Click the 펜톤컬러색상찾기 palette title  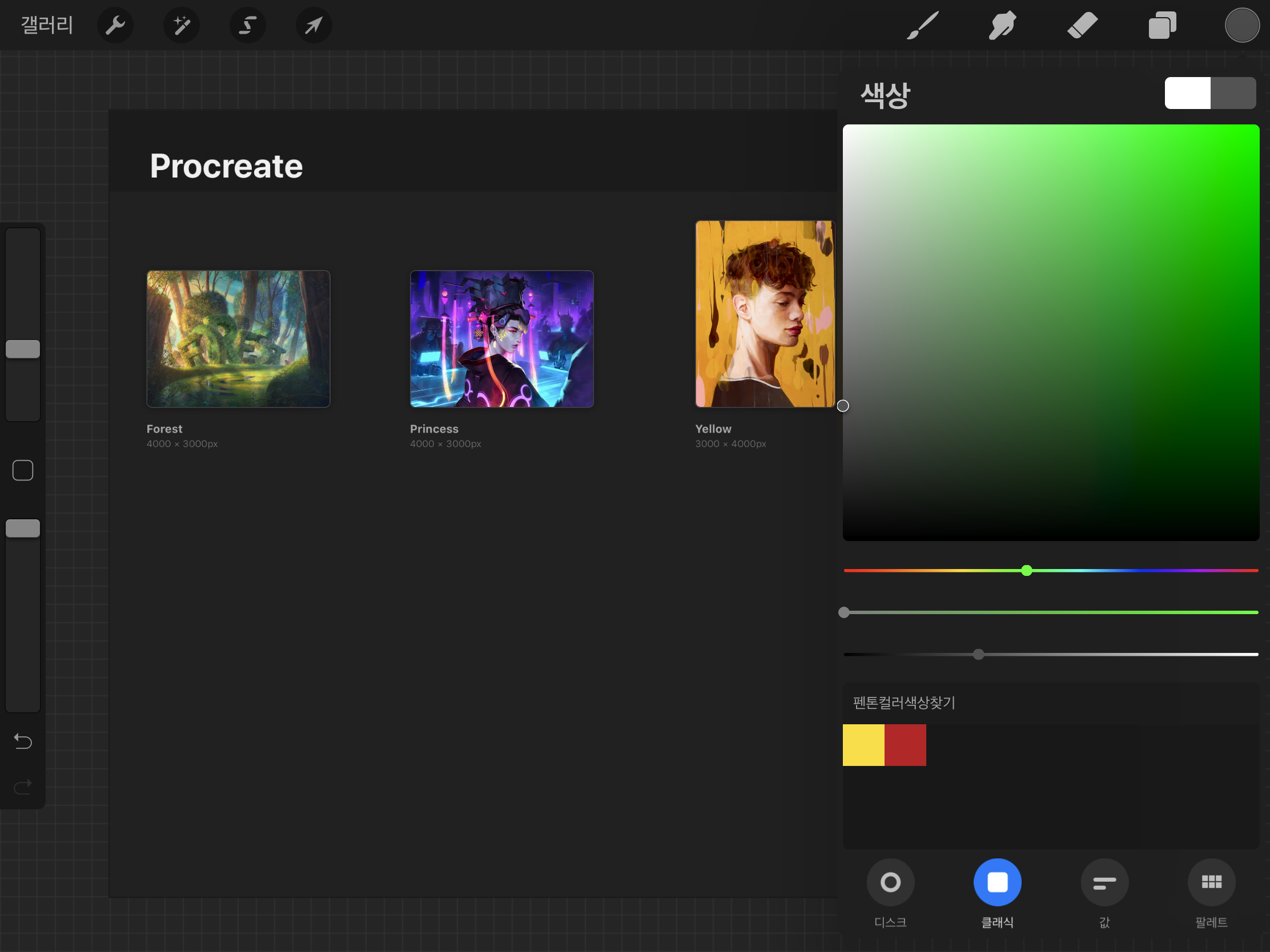coord(905,703)
